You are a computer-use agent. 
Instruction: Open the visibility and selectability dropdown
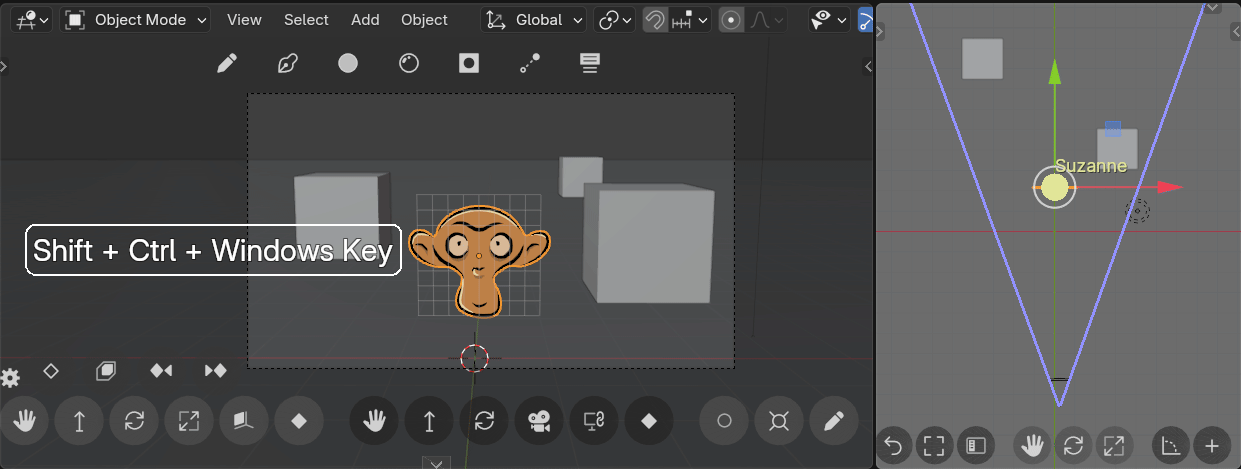click(x=829, y=19)
